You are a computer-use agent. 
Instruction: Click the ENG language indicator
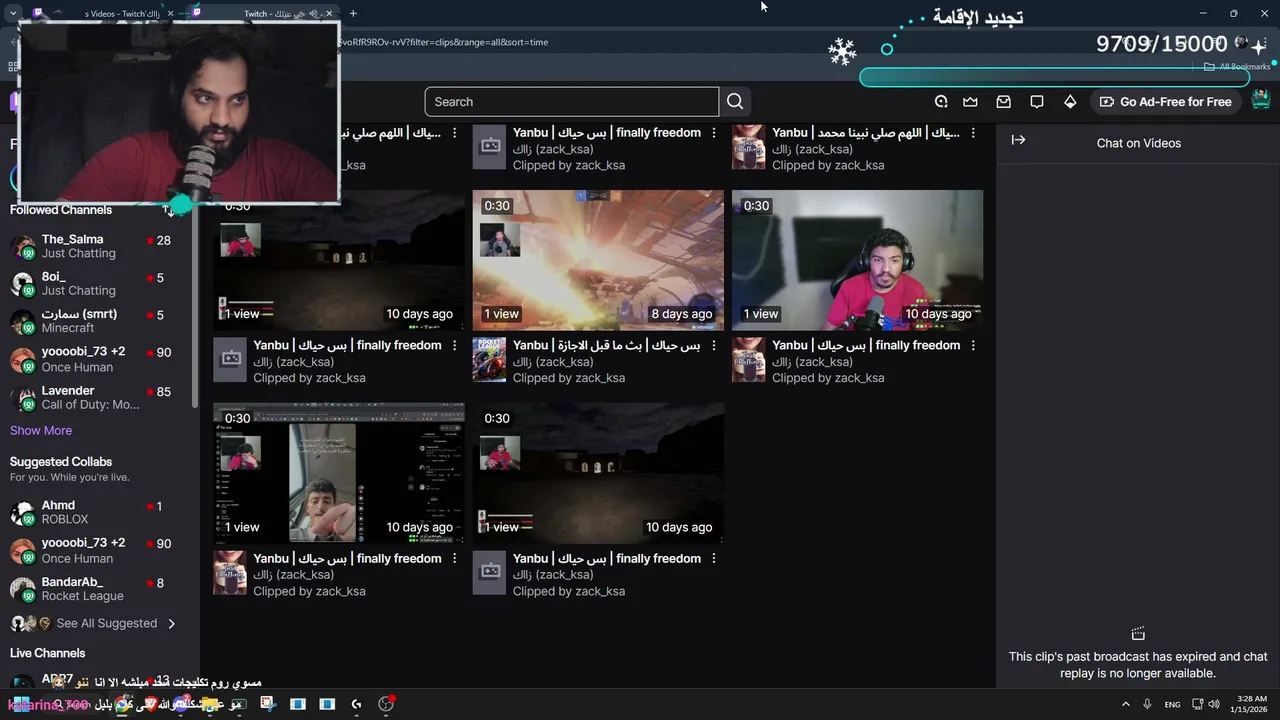(1172, 704)
